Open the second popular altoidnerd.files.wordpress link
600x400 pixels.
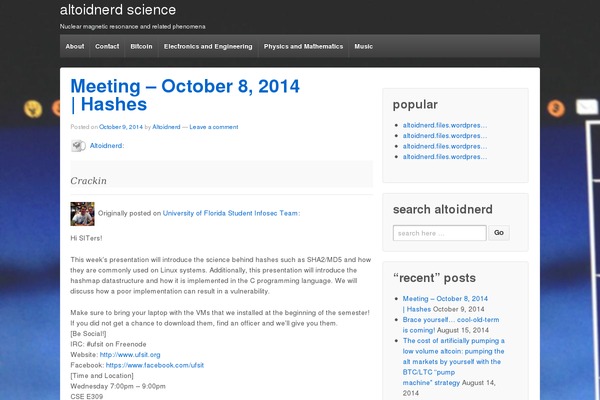pyautogui.click(x=445, y=136)
